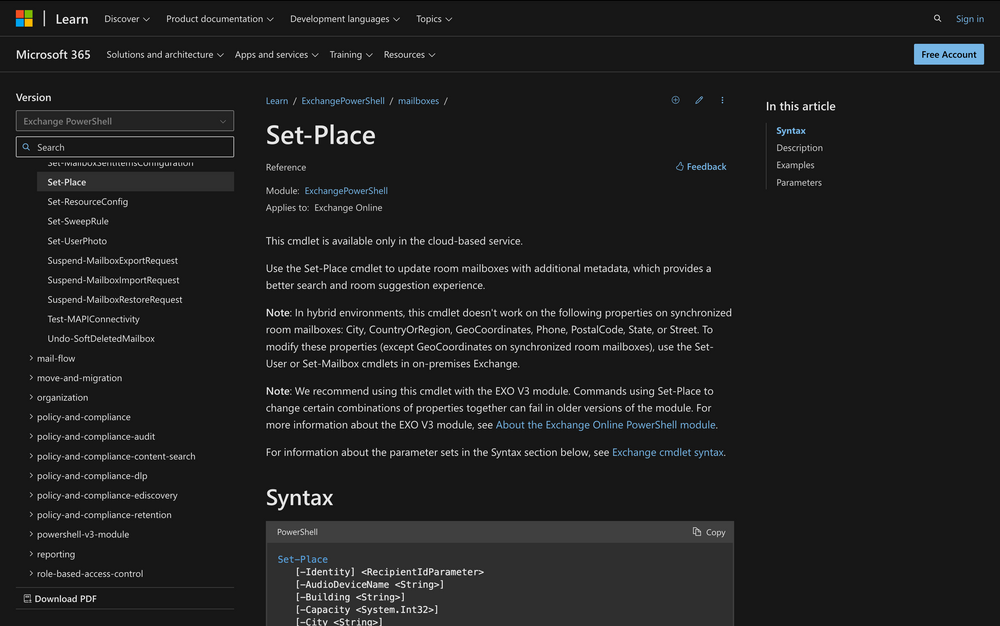
Task: Click the Free Account button
Action: [x=948, y=54]
